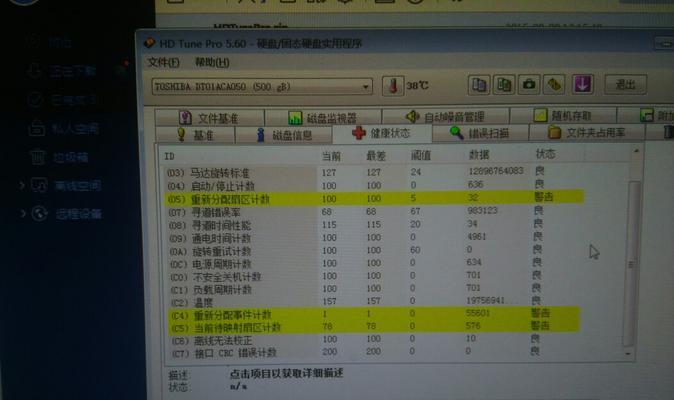The image size is (674, 400).
Task: Select the highlighted (C5) 当前待映射扇区计数 row
Action: 374,327
